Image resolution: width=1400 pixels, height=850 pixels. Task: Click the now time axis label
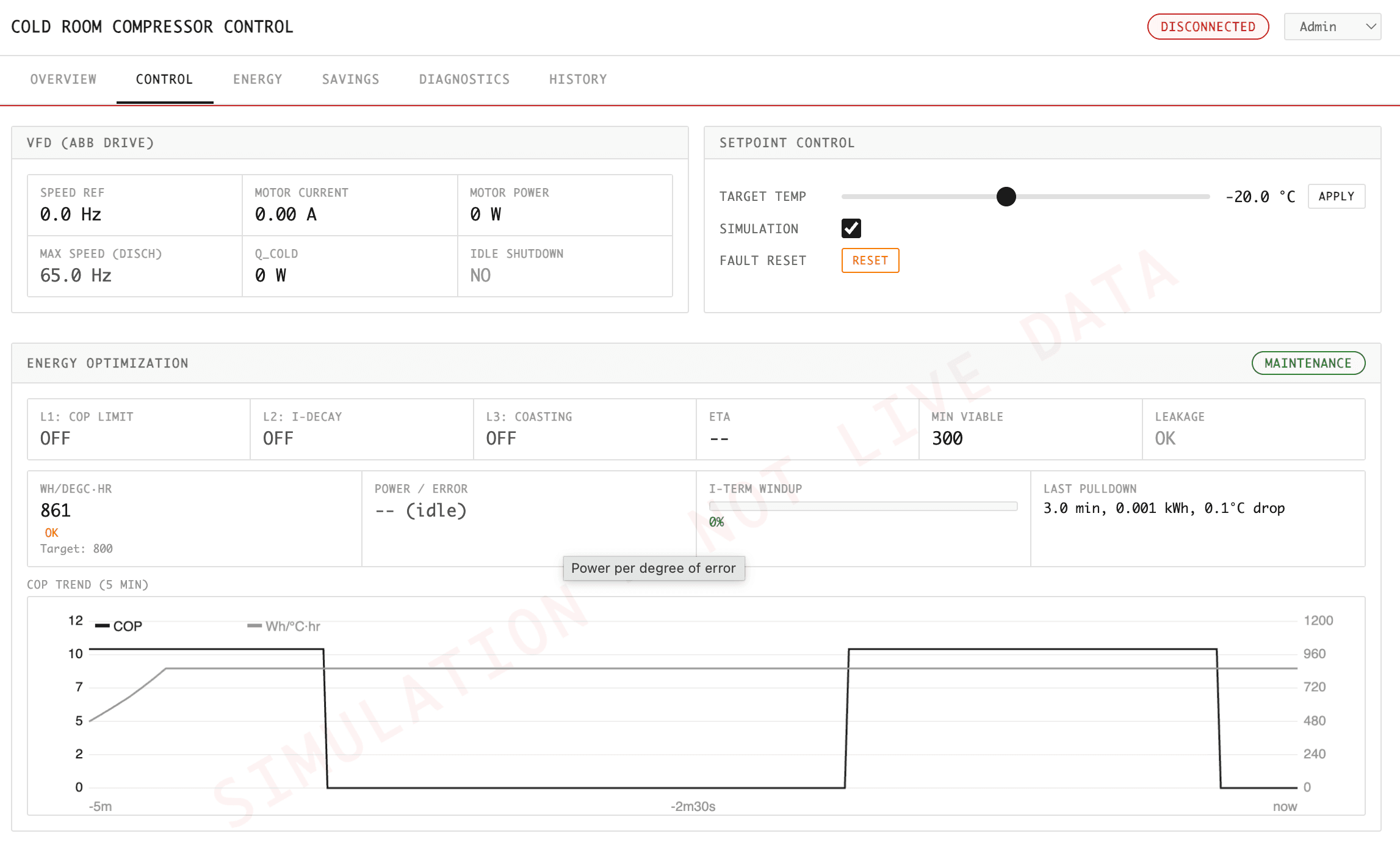tap(1285, 807)
